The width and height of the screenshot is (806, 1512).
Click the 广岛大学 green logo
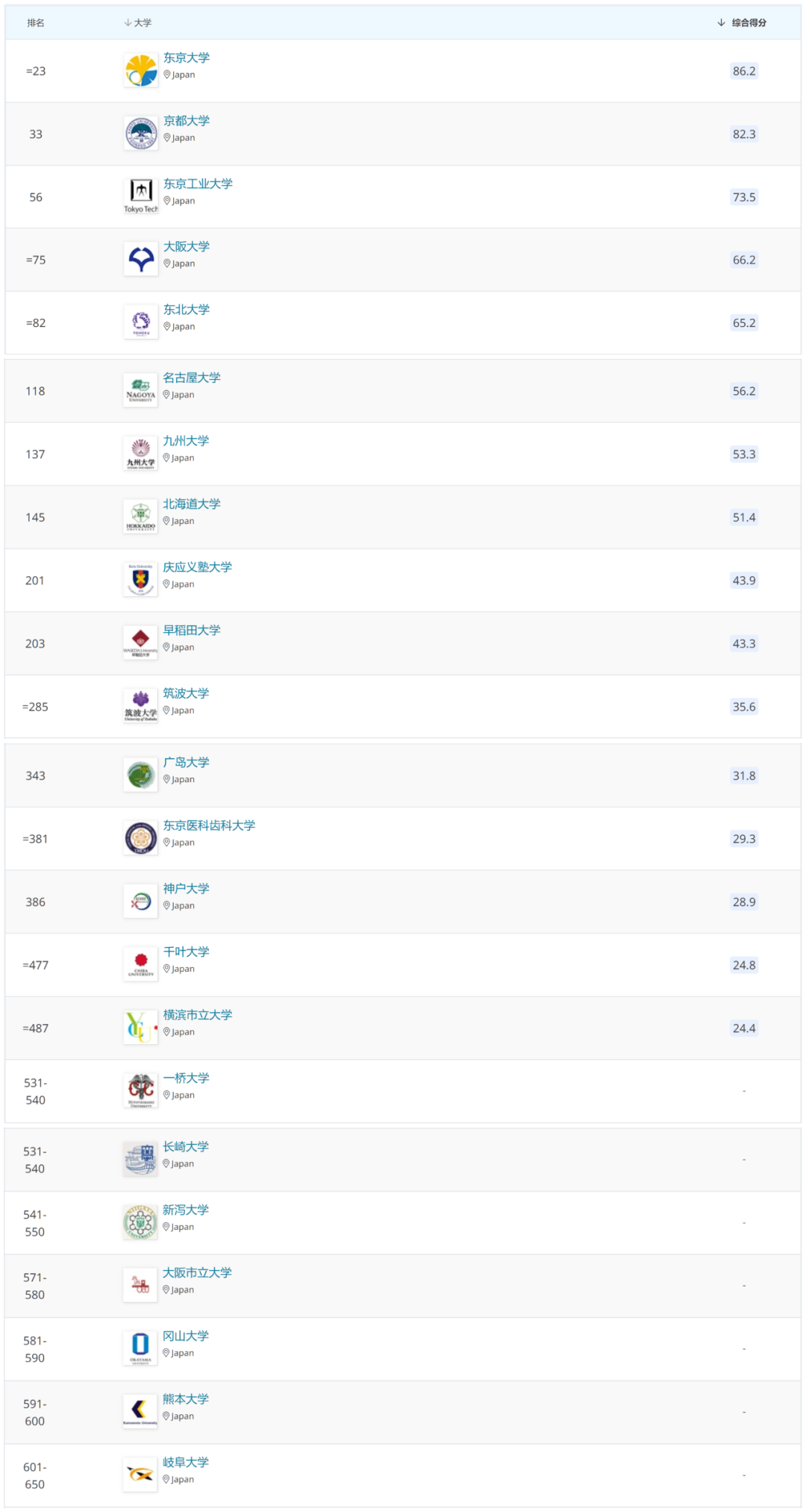coord(141,775)
